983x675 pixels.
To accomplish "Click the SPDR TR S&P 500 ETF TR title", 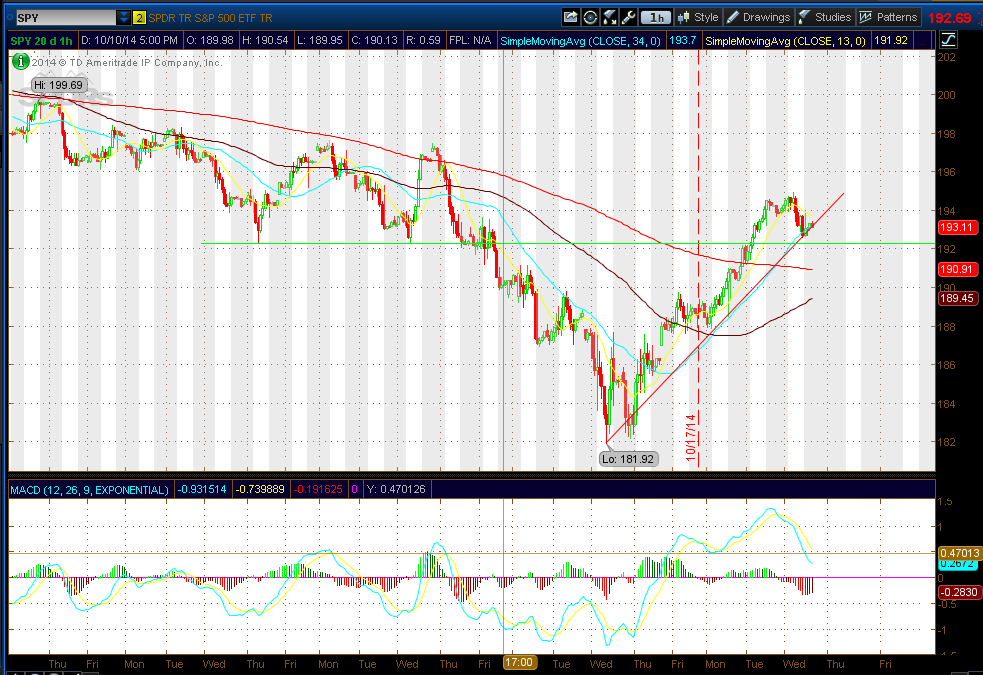I will (x=210, y=18).
